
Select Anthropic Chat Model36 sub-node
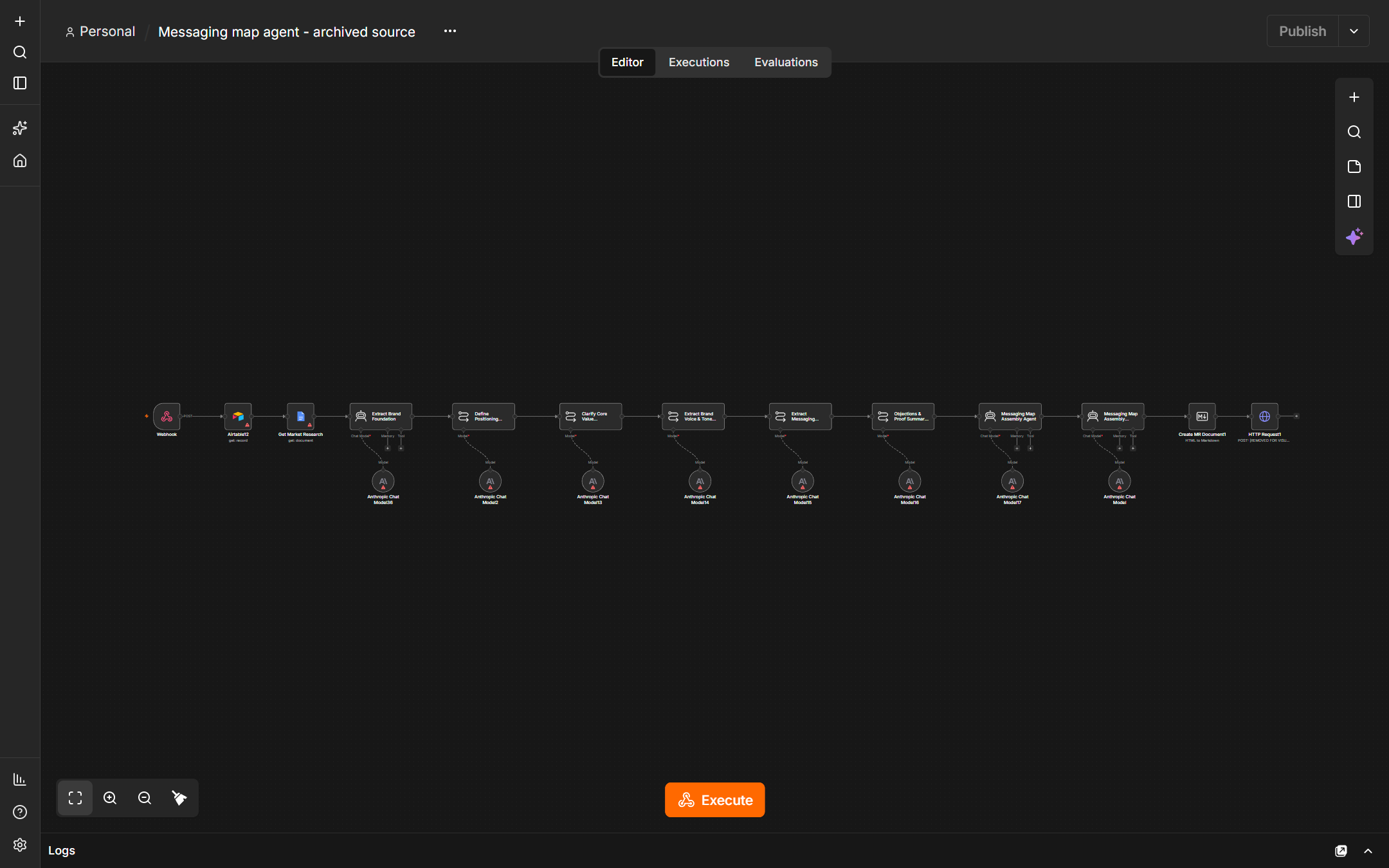[383, 482]
